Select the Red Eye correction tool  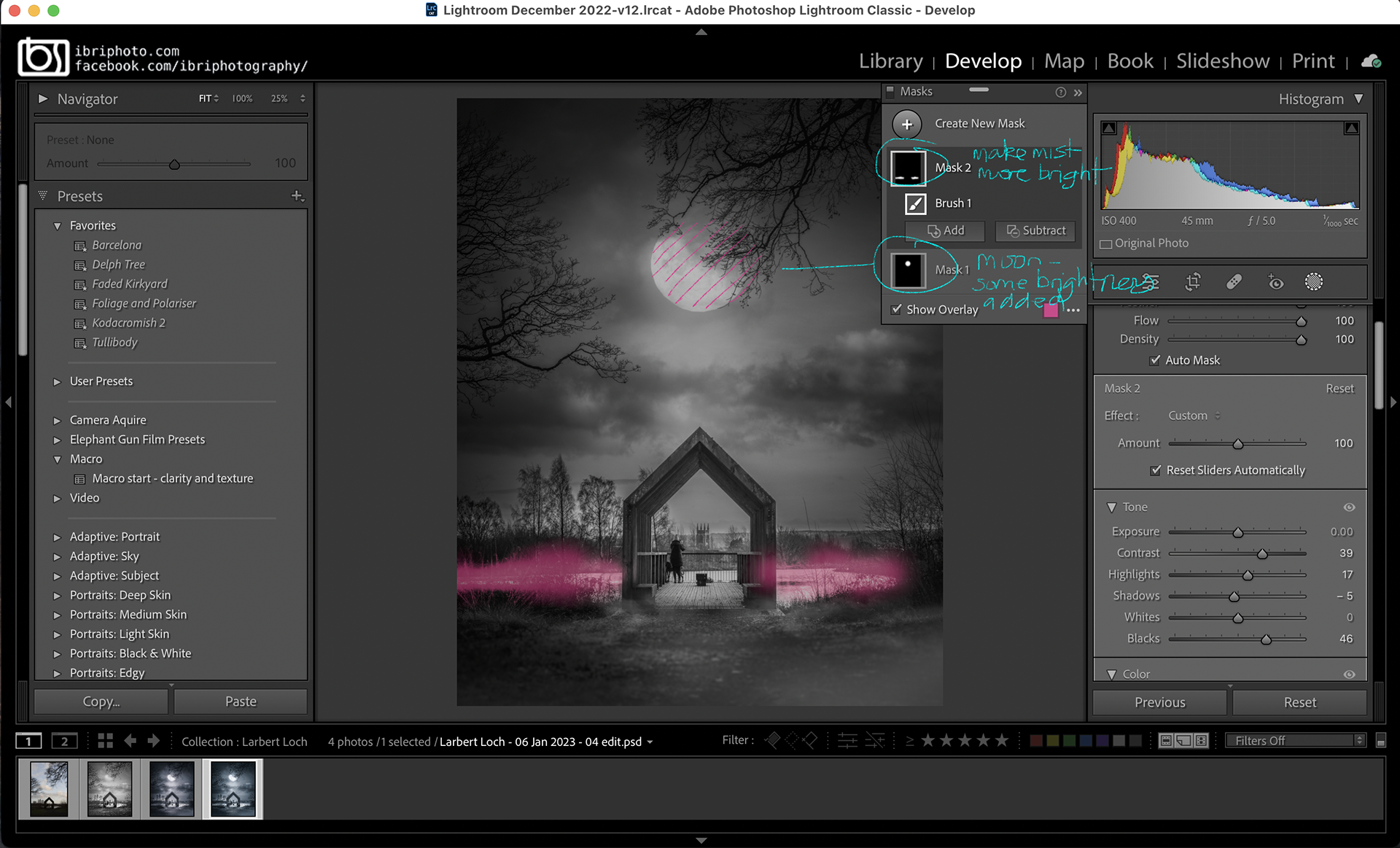tap(1275, 282)
